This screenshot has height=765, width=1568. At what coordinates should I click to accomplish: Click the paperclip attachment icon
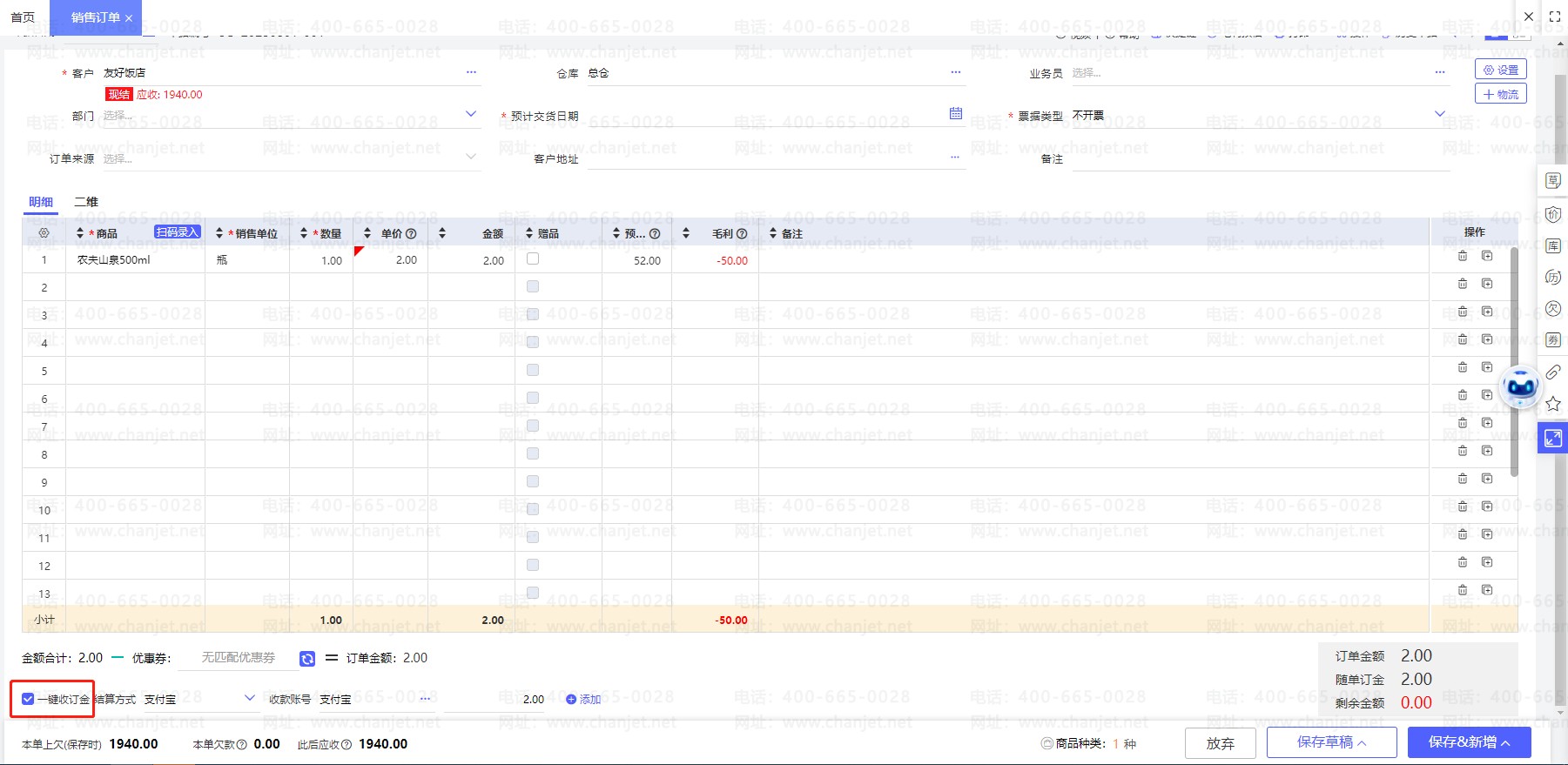1553,372
